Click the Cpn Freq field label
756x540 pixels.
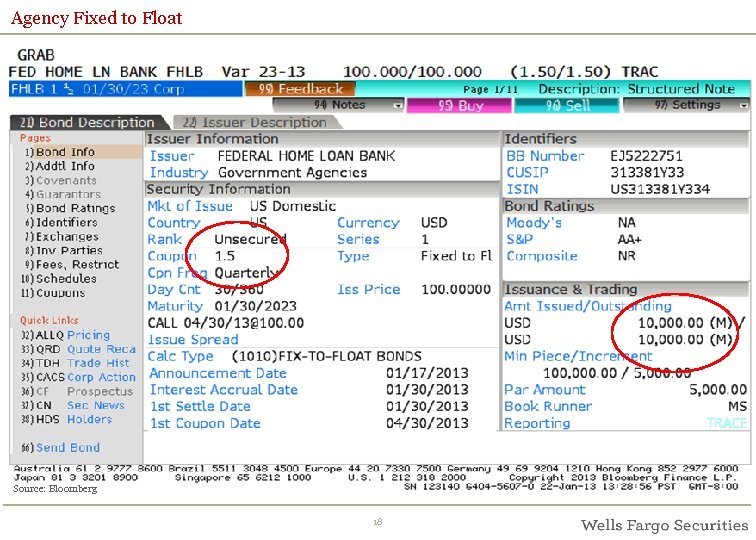(177, 273)
